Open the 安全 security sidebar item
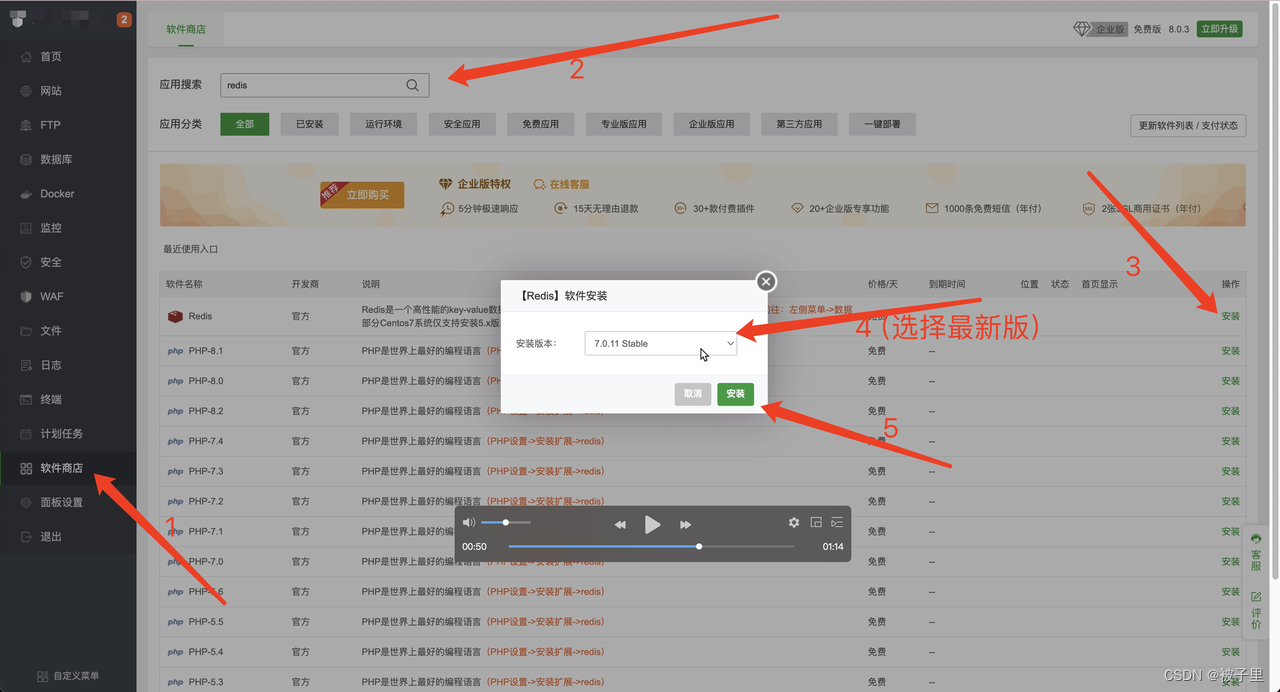1280x692 pixels. tap(50, 262)
